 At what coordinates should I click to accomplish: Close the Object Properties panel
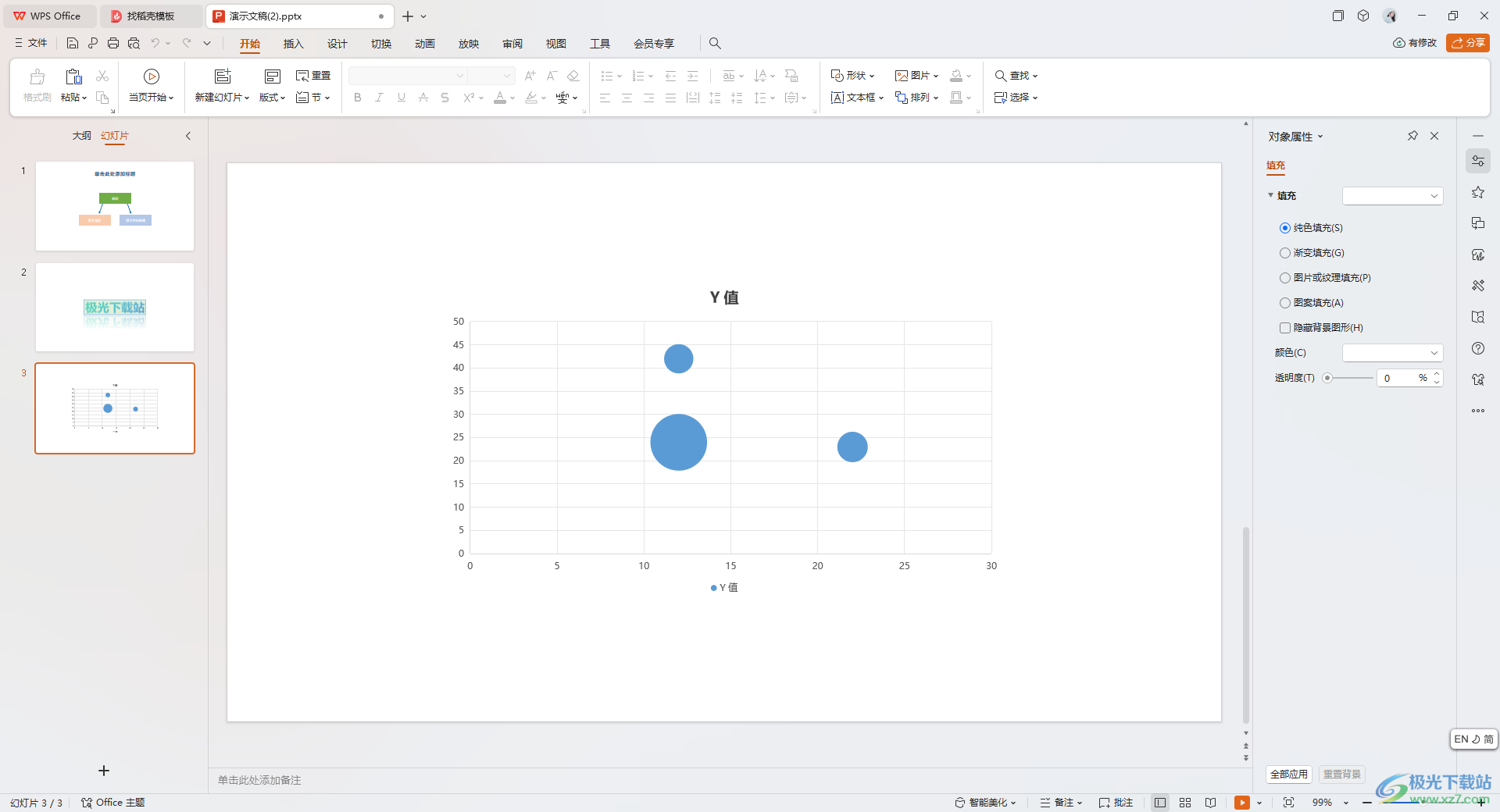1434,136
